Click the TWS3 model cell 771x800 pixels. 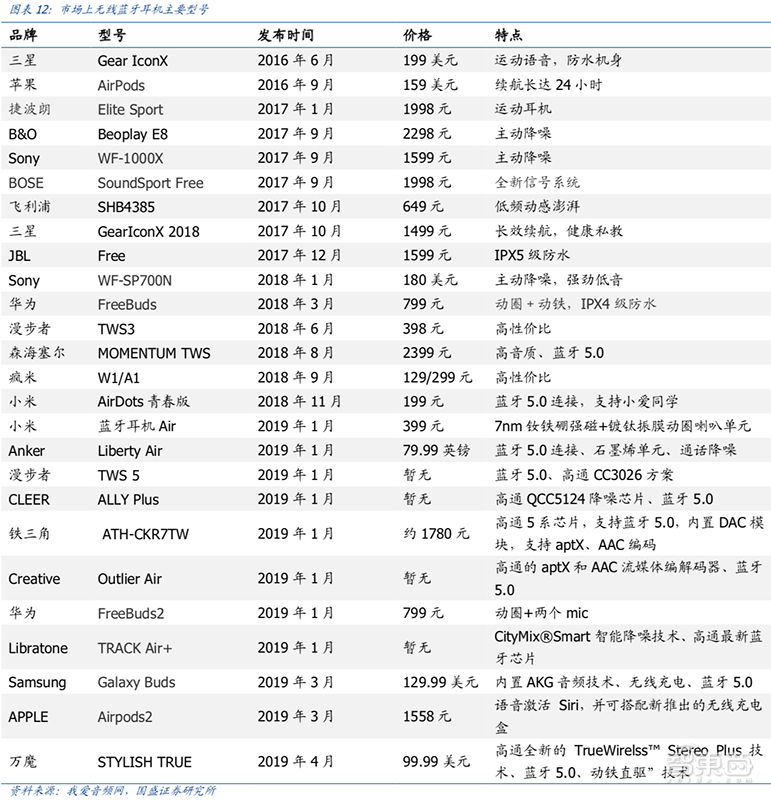pyautogui.click(x=116, y=329)
